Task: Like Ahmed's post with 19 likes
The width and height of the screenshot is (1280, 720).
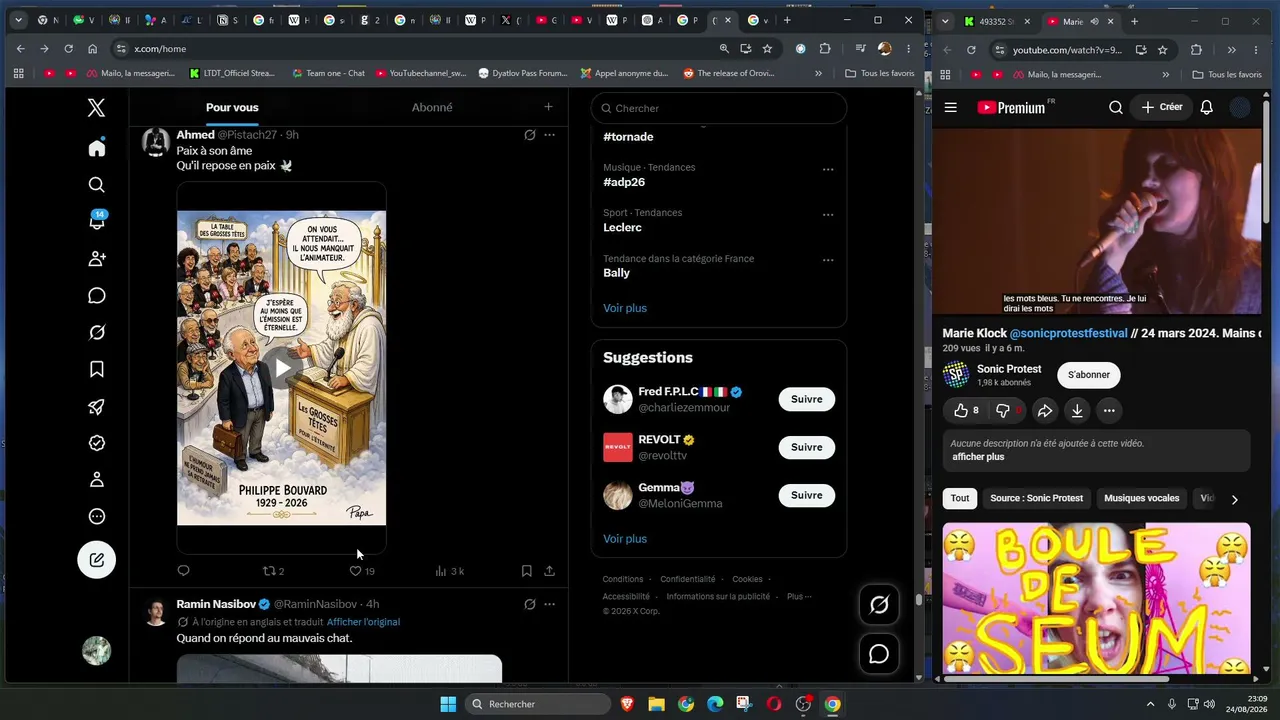Action: [362, 571]
